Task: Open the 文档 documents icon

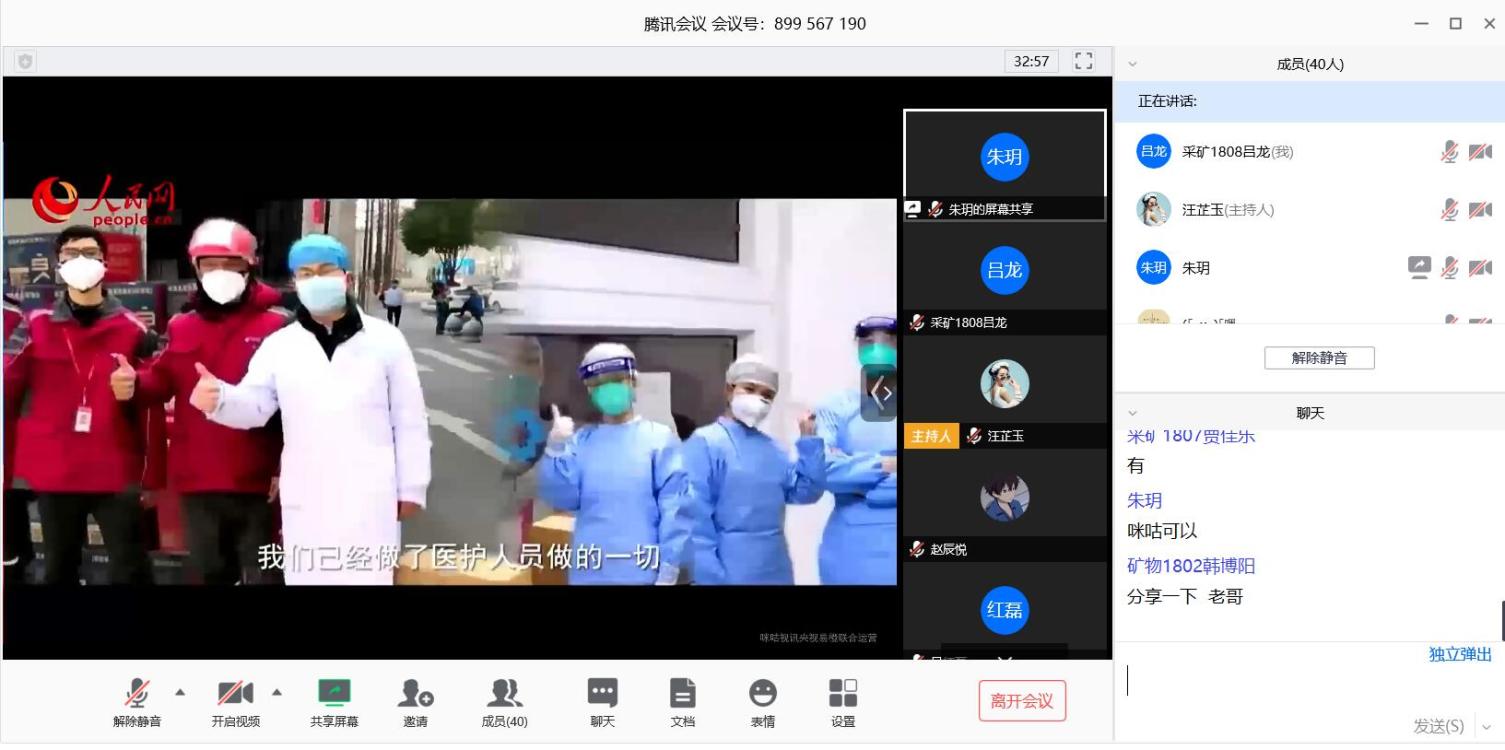Action: (x=682, y=693)
